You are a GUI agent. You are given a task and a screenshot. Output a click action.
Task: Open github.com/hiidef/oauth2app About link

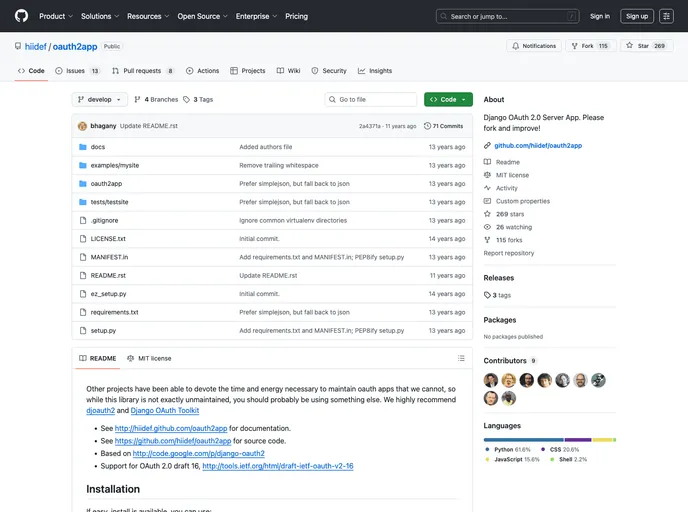(x=538, y=146)
